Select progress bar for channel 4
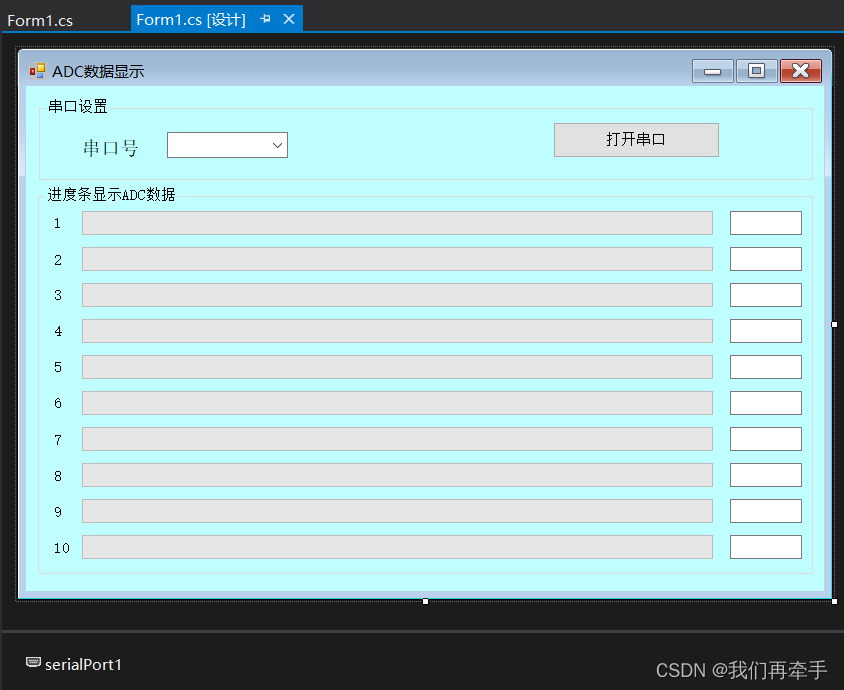This screenshot has width=844, height=690. pos(397,331)
